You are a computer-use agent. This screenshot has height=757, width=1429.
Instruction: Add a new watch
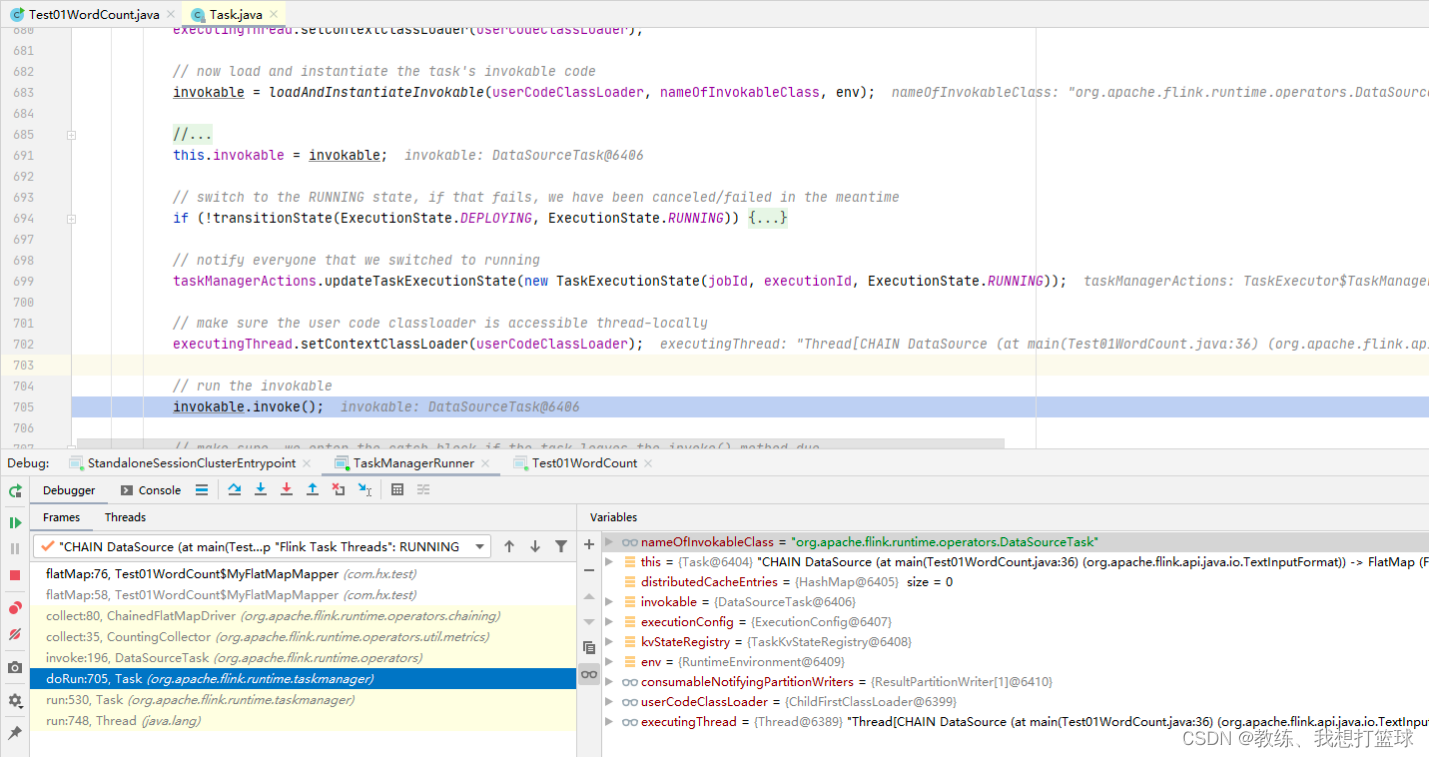589,544
